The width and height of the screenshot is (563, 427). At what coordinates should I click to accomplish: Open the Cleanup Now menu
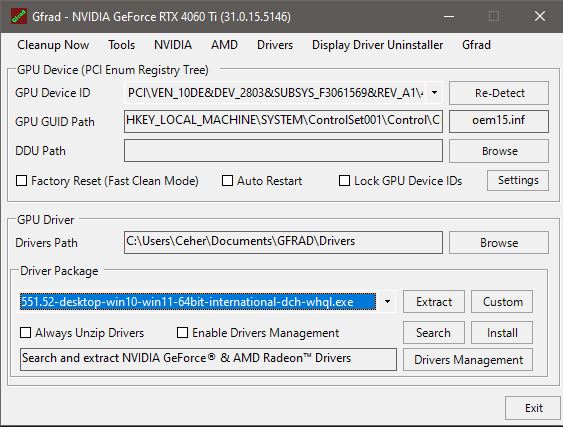point(53,45)
